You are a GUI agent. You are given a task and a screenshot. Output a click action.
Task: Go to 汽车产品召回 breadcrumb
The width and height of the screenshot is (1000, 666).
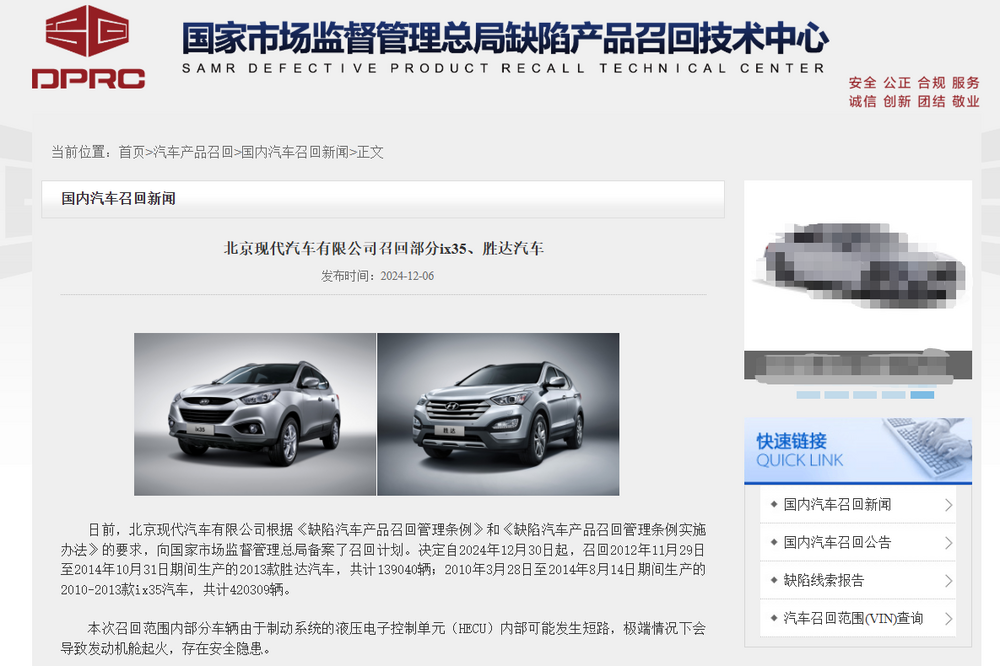pos(193,152)
